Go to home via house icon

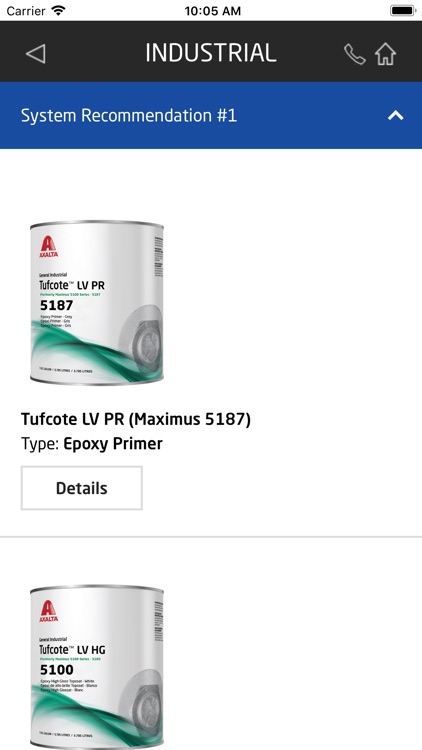[386, 54]
